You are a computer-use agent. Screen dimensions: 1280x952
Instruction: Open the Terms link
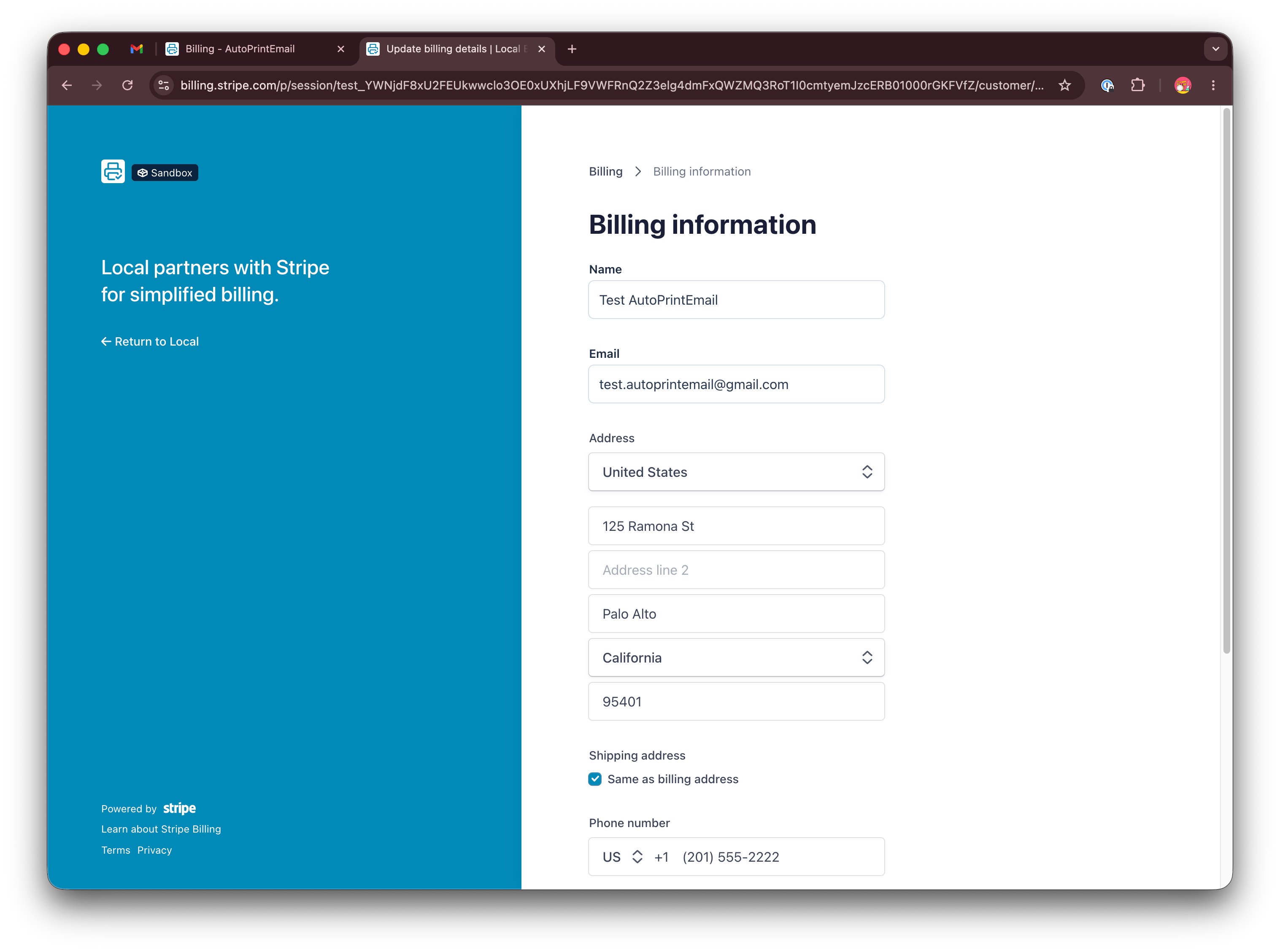point(116,850)
